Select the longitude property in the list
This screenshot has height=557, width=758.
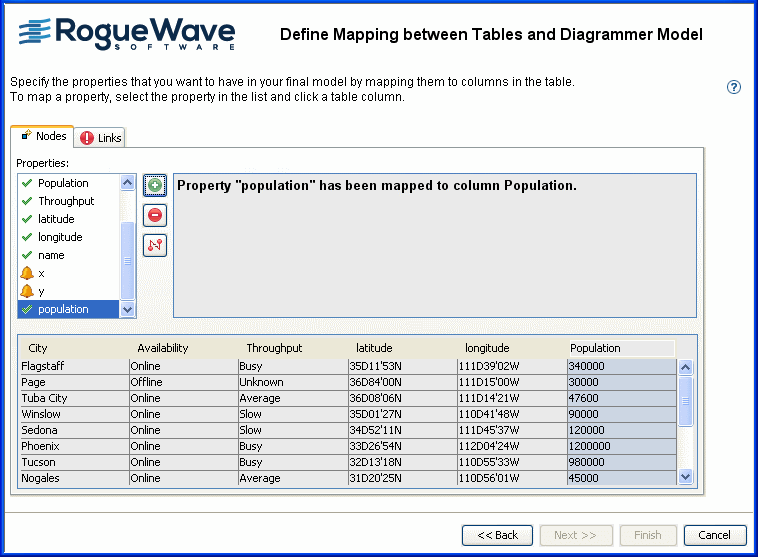point(60,237)
